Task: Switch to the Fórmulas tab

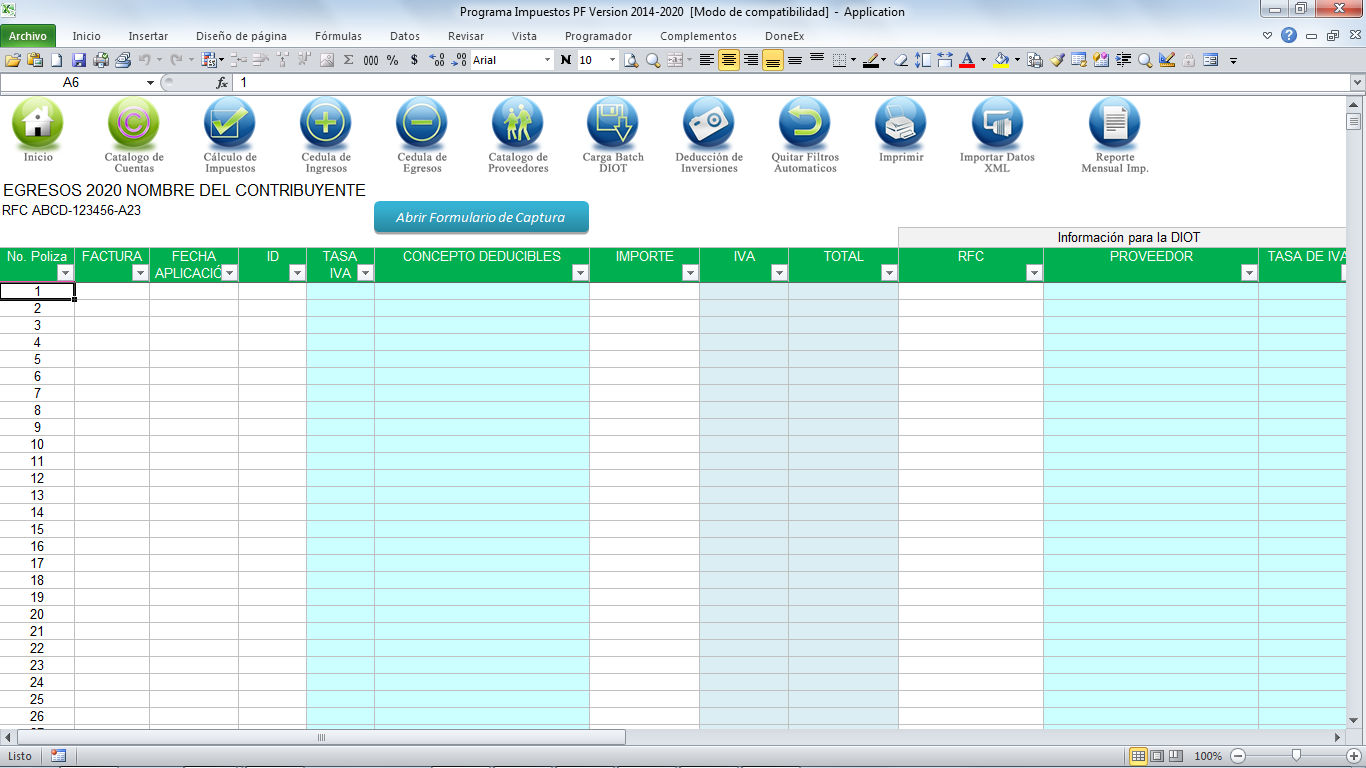Action: pos(338,36)
